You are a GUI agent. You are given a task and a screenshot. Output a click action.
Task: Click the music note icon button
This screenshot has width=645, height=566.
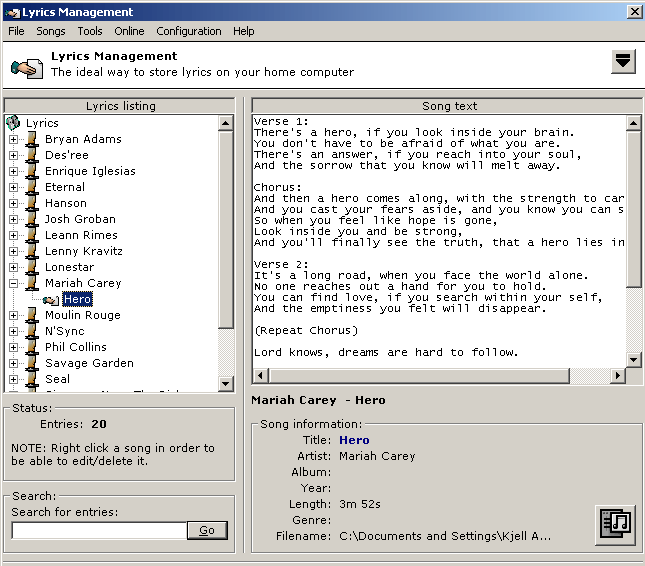[x=615, y=525]
